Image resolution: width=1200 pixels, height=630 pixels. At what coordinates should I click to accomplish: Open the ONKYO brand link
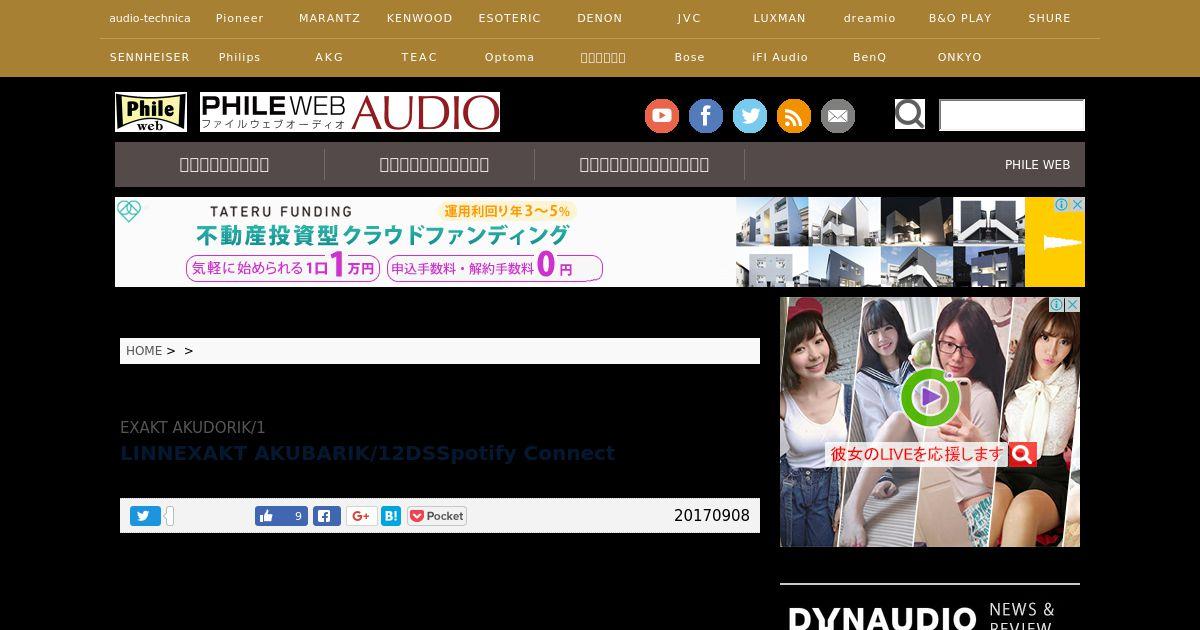[960, 57]
